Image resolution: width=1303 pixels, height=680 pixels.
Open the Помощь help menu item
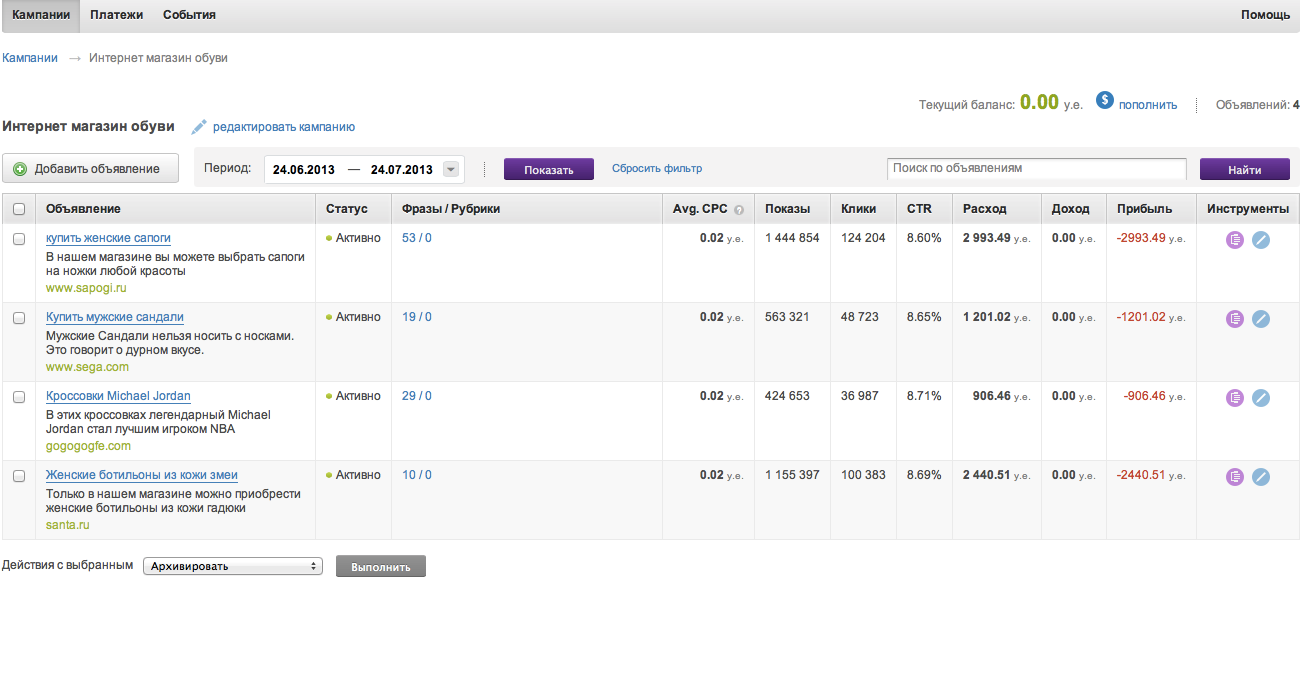(1264, 15)
